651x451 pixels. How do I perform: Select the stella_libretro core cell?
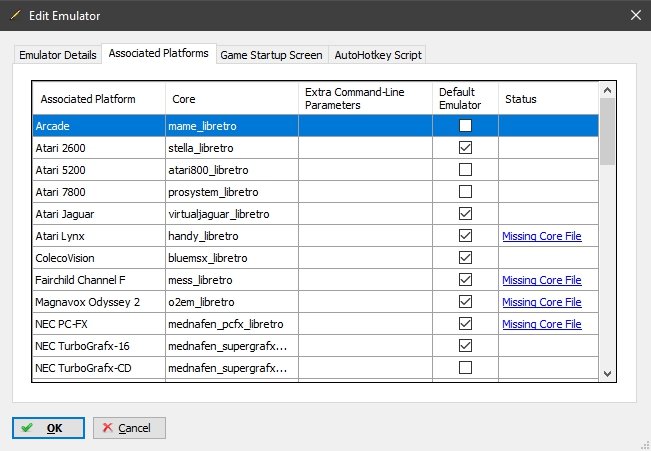[x=232, y=148]
